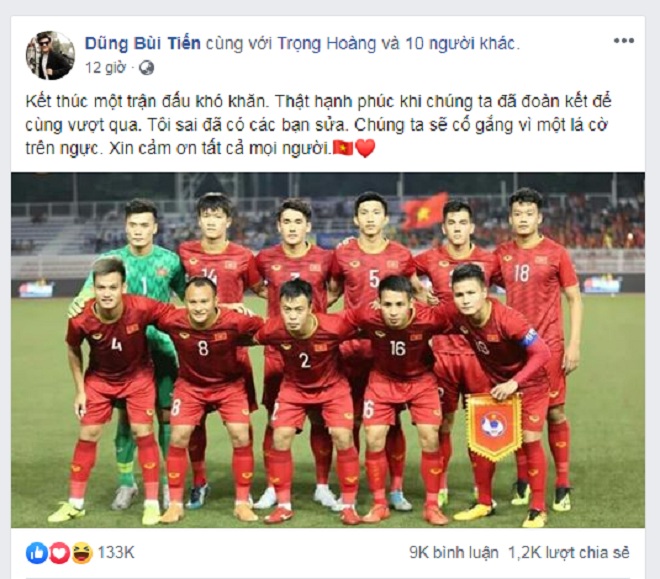Open the 9K bình luận comments
This screenshot has width=660, height=579.
click(453, 553)
